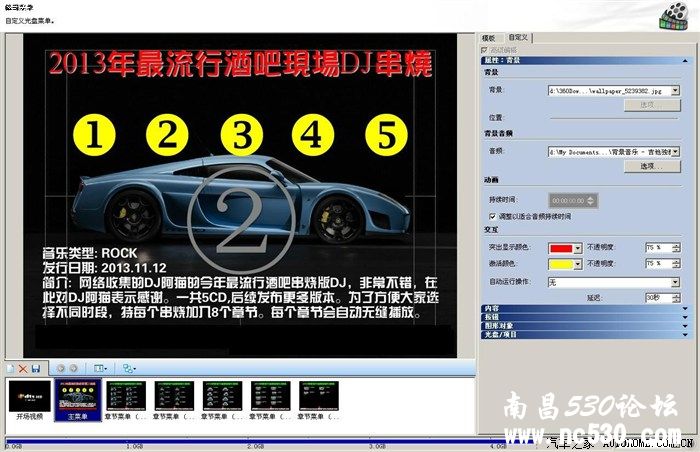Switch to the 模板 templates tab
The height and width of the screenshot is (452, 700).
pos(489,38)
